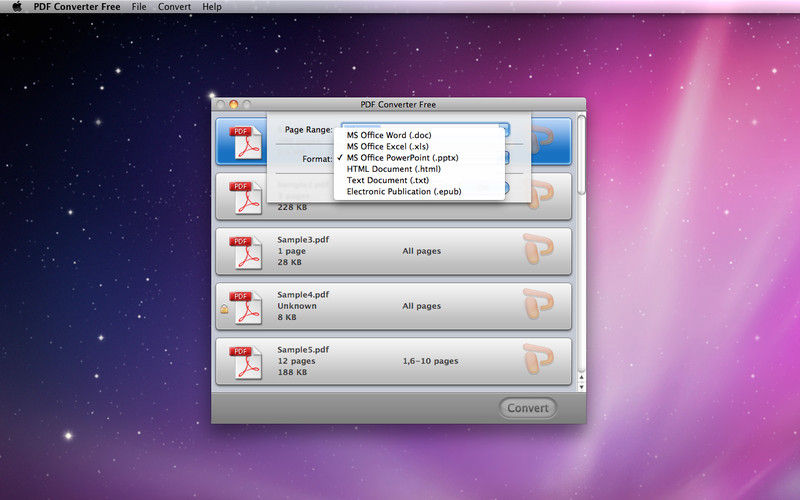This screenshot has height=500, width=800.
Task: Open the PDF Converter Free app menu
Action: tap(77, 7)
